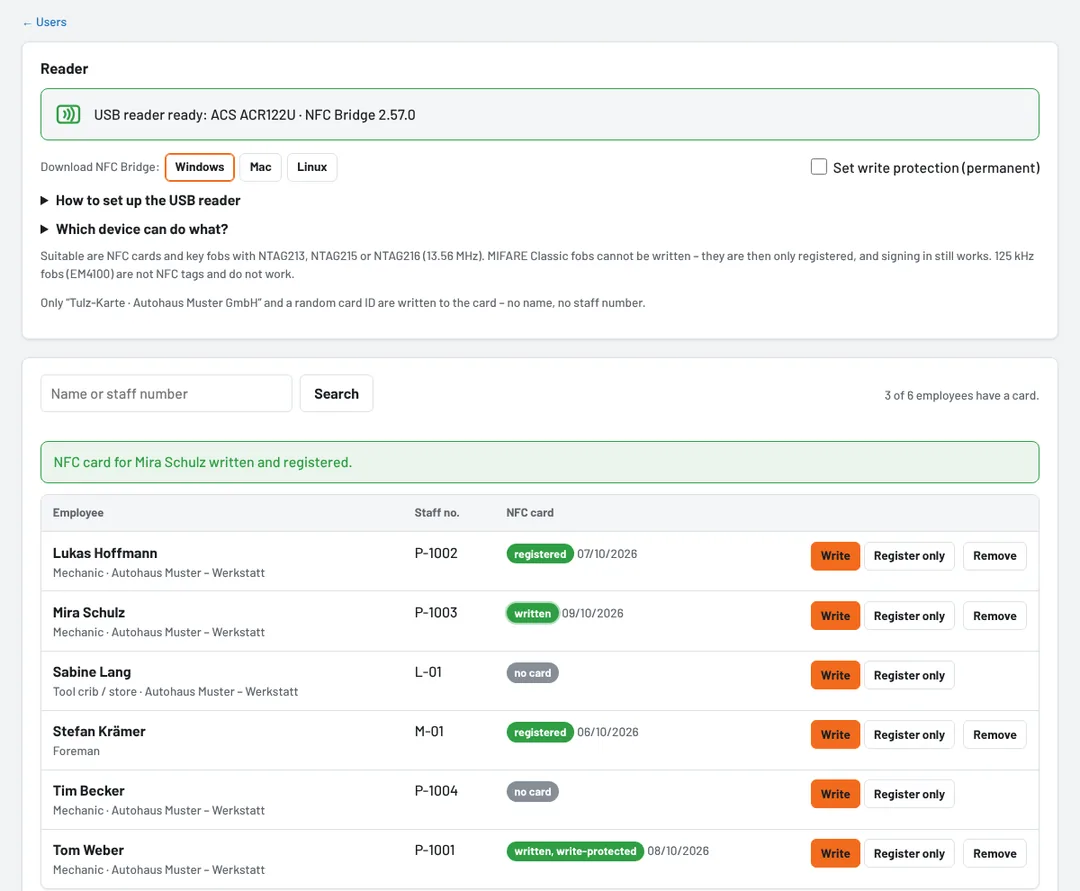Click the 'registered' badge for Lukas Hoffmann
This screenshot has height=891, width=1080.
540,554
